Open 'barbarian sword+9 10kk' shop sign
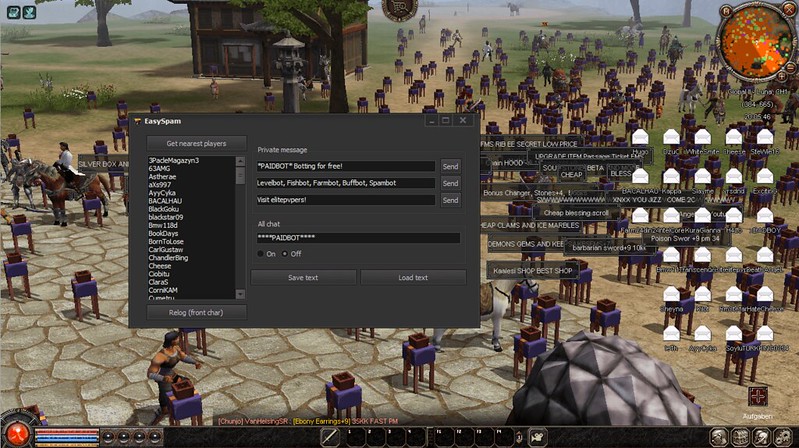Screen dimensions: 799x448 [608, 248]
